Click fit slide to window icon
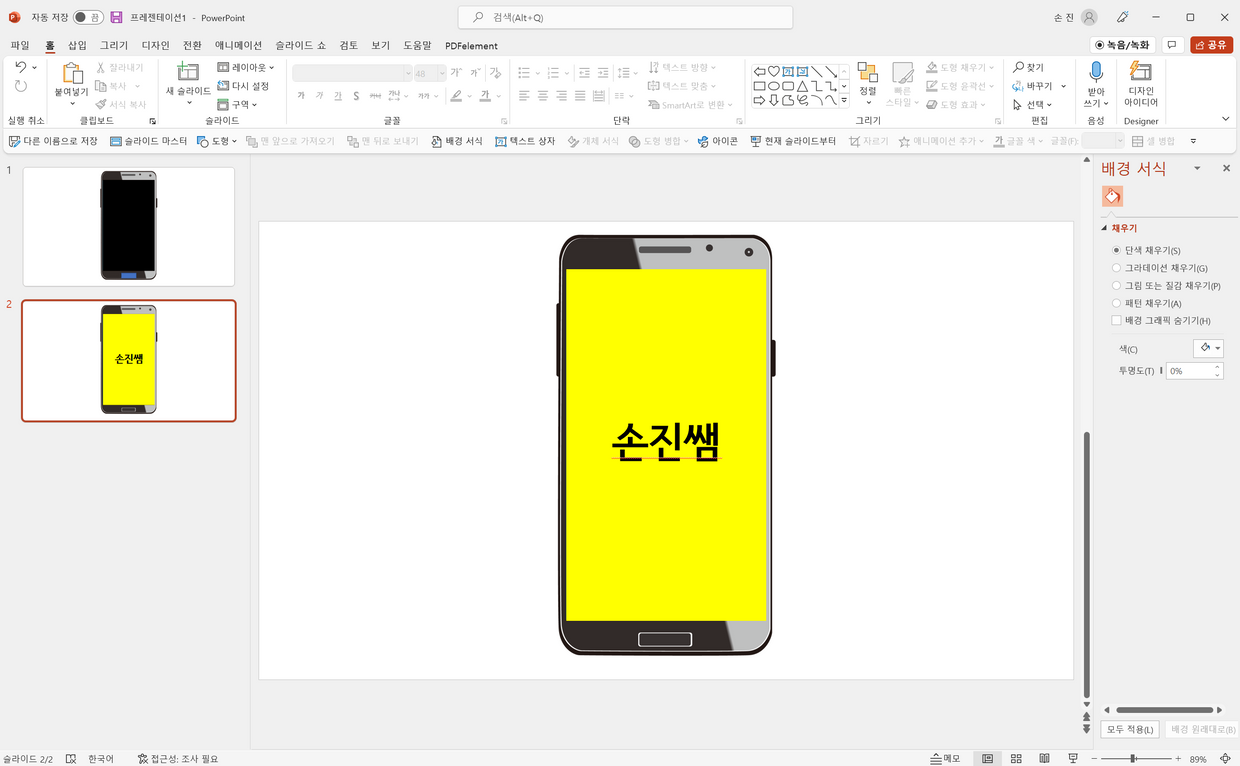The image size is (1240, 766). [1225, 759]
